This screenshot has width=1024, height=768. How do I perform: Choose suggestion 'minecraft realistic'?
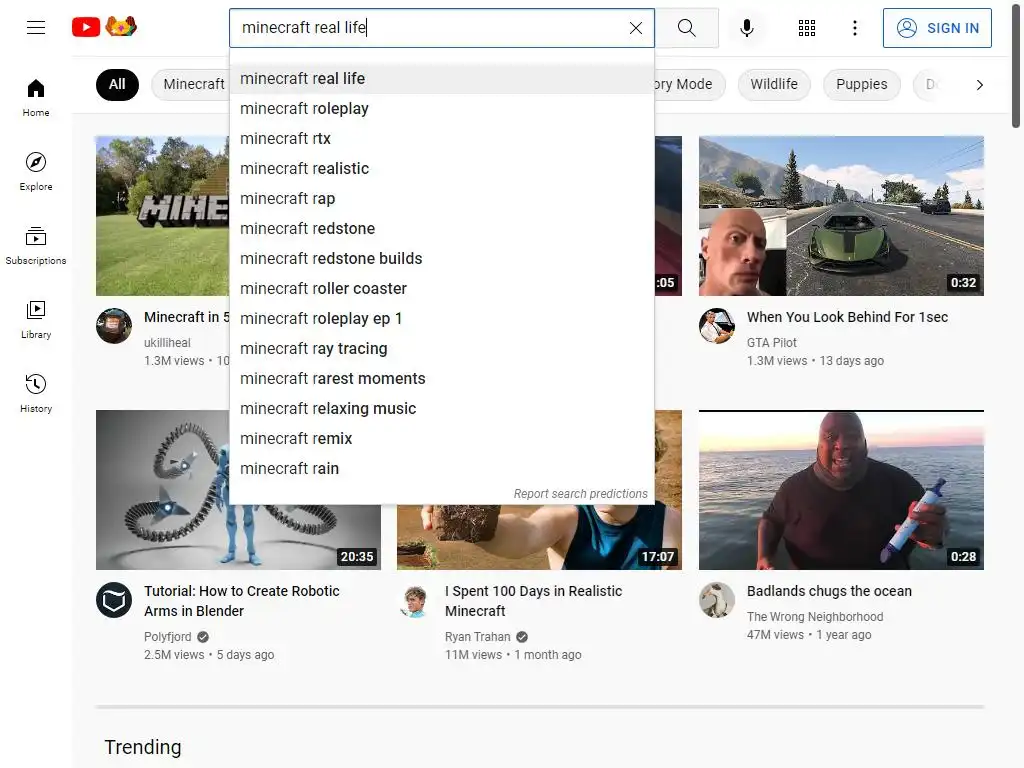tap(441, 168)
